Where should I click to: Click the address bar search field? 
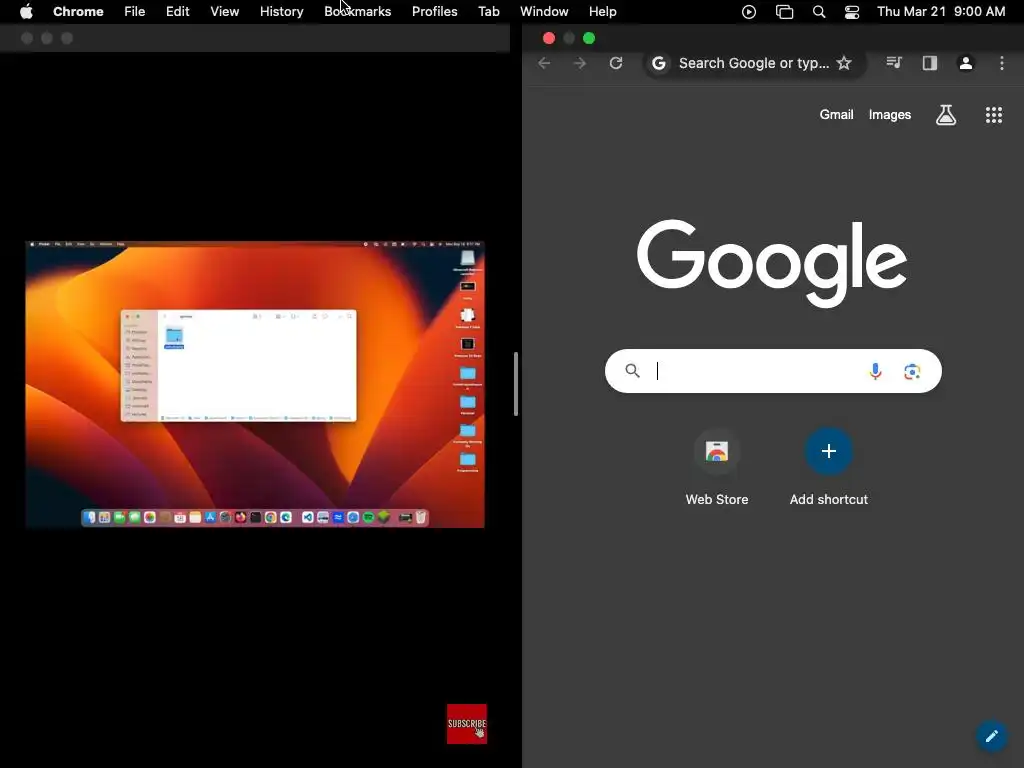(754, 63)
